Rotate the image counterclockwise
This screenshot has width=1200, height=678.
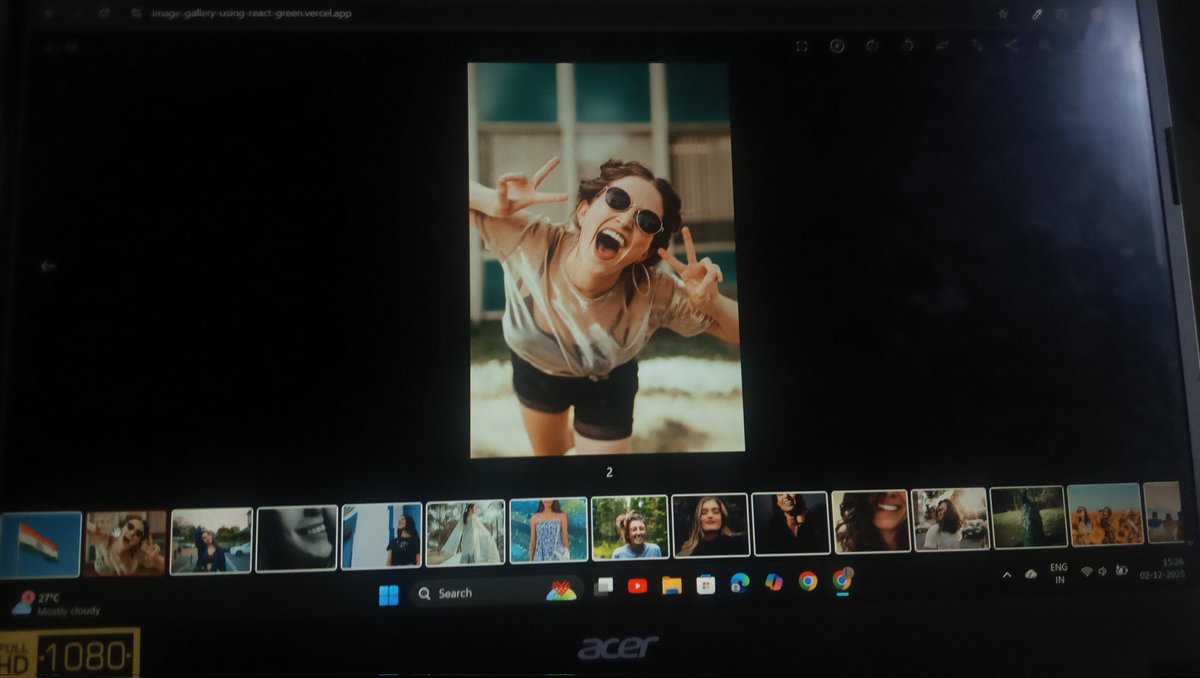pyautogui.click(x=872, y=45)
